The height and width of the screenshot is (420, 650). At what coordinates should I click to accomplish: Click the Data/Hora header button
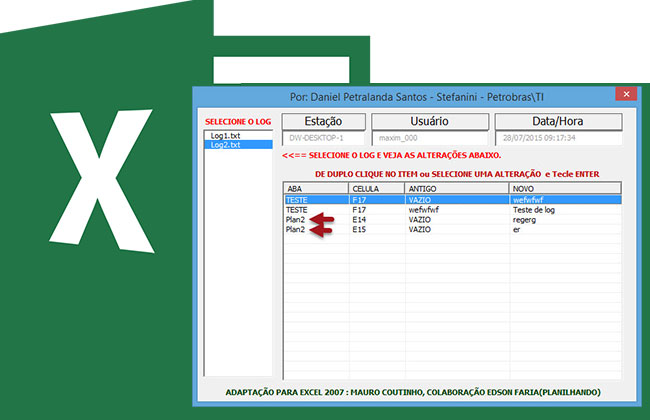pyautogui.click(x=558, y=121)
